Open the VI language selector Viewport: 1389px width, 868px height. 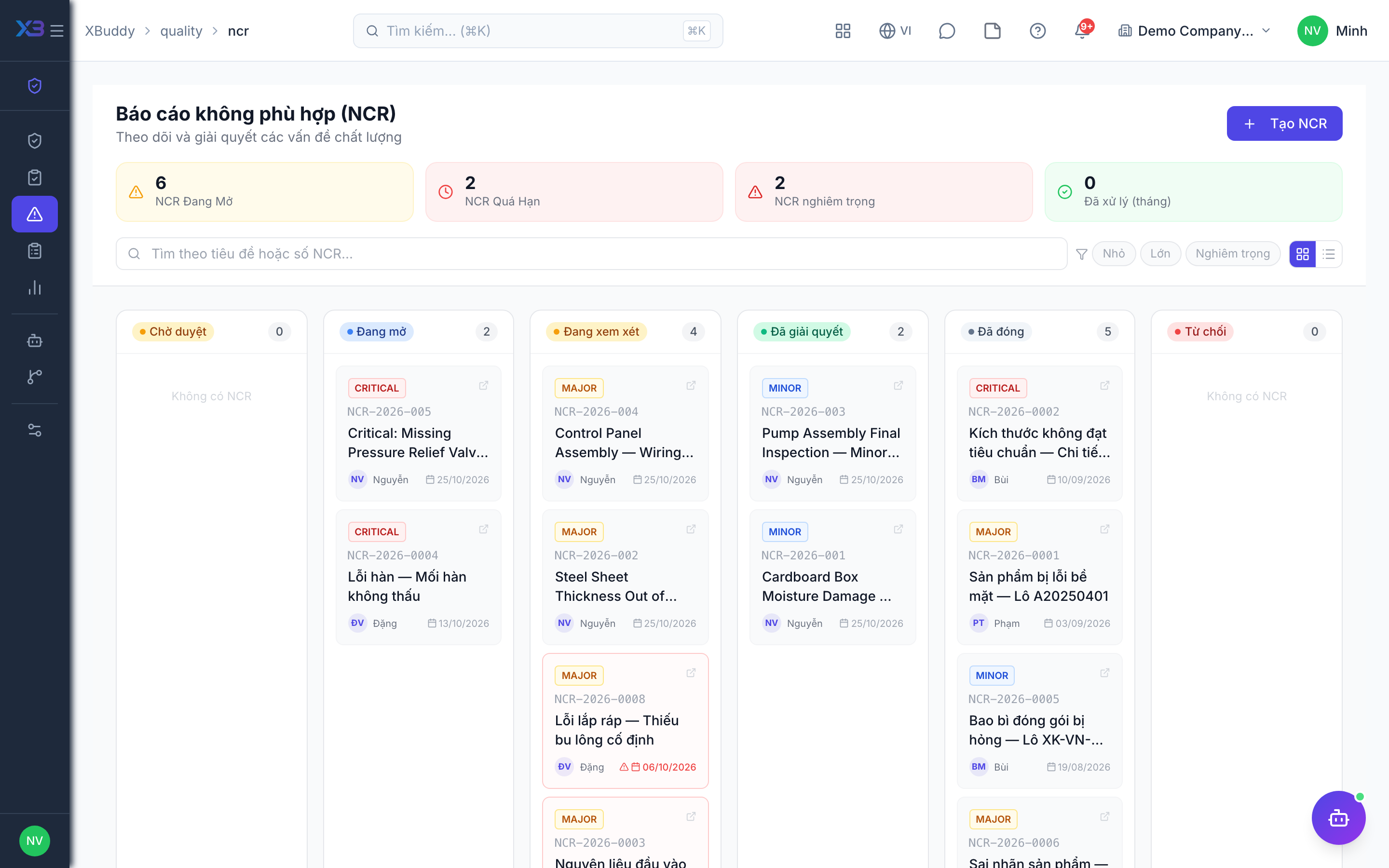895,30
